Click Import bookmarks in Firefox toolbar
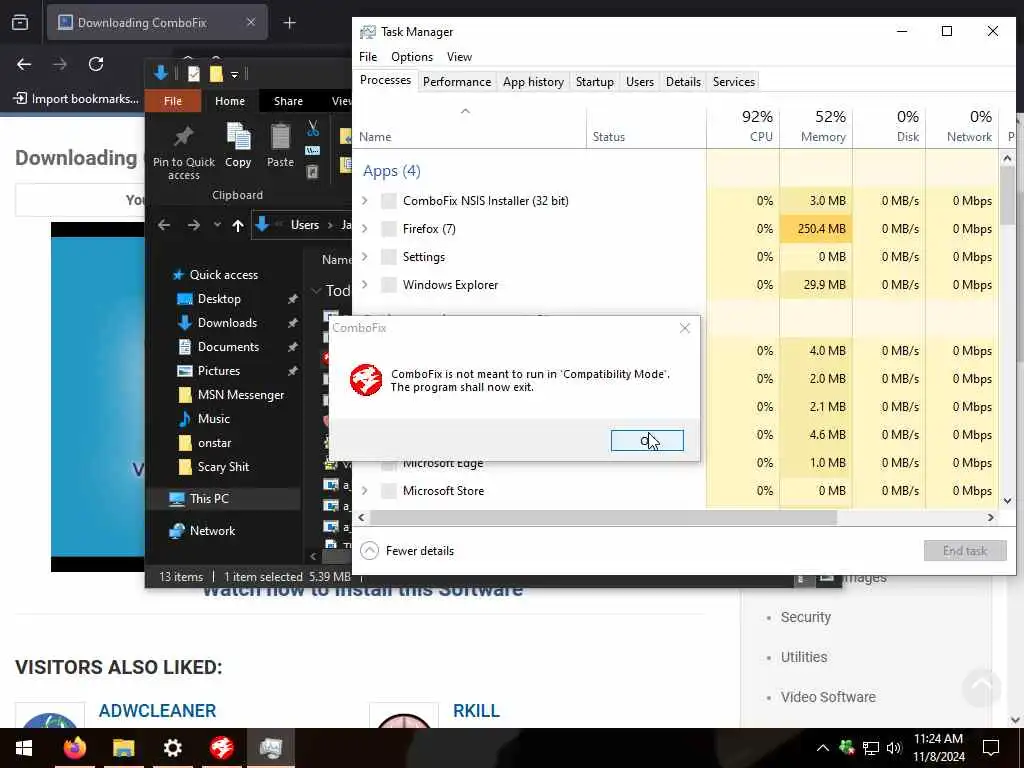 (x=76, y=99)
